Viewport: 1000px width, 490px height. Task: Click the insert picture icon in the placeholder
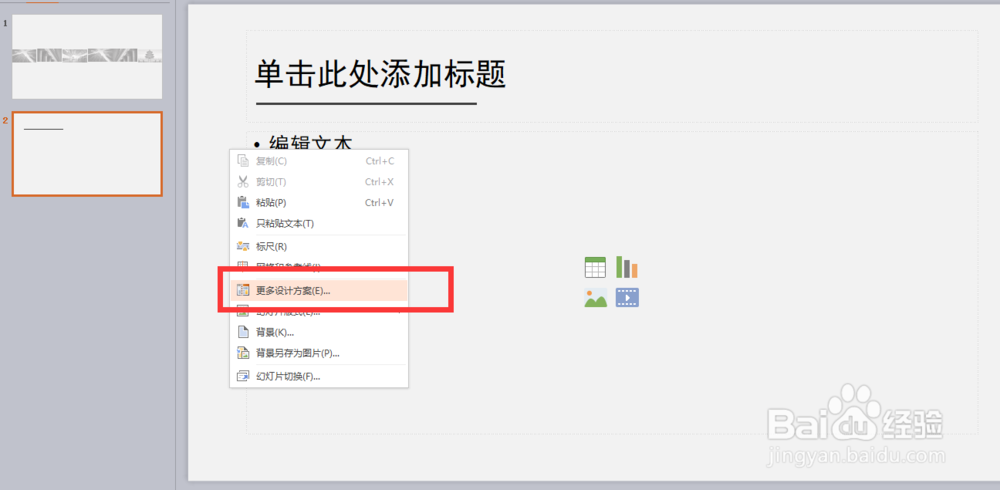point(595,297)
